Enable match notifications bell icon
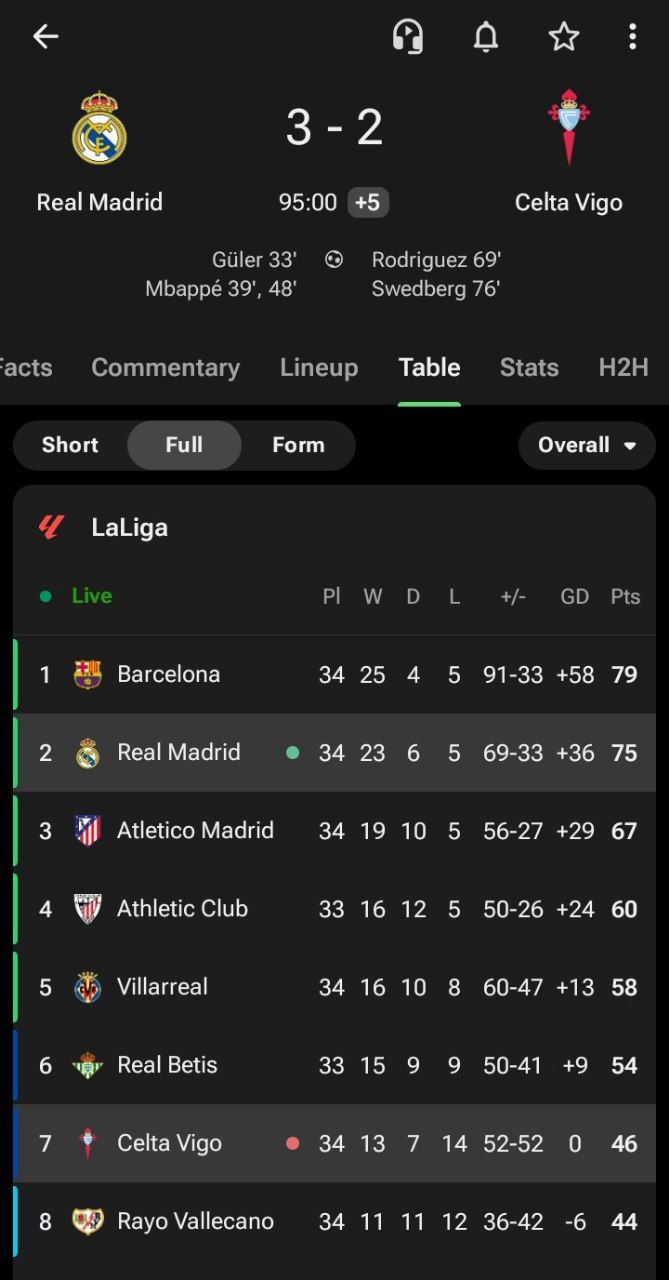669x1280 pixels. pyautogui.click(x=486, y=37)
